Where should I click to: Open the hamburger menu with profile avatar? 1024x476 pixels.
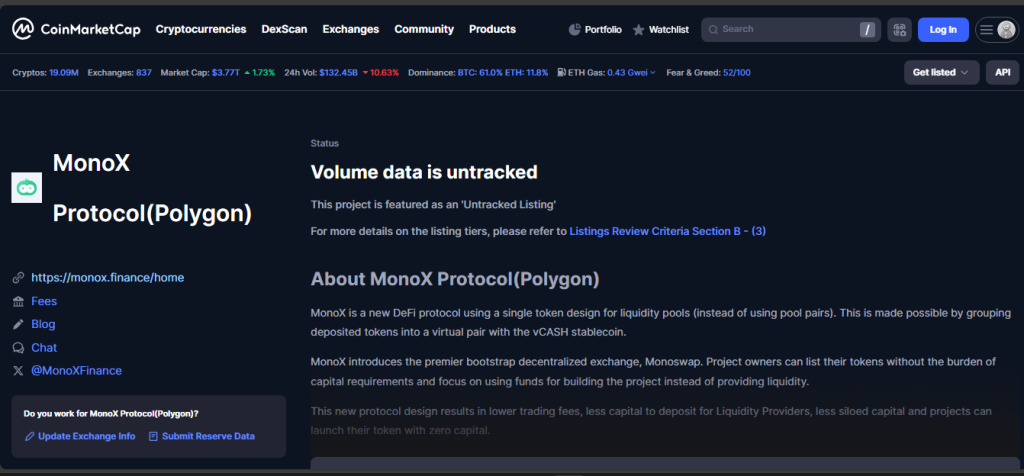996,30
